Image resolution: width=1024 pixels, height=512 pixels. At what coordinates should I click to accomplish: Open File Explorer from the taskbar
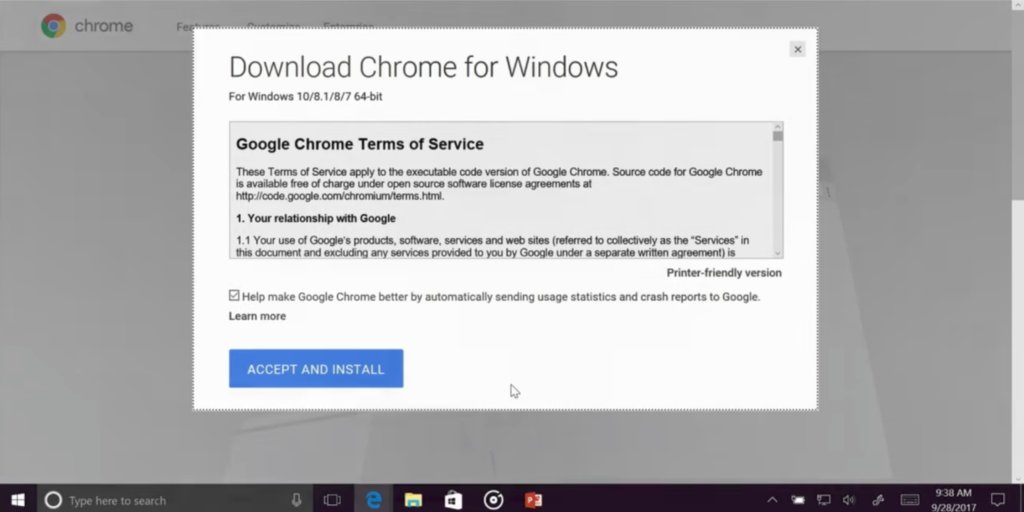(413, 500)
